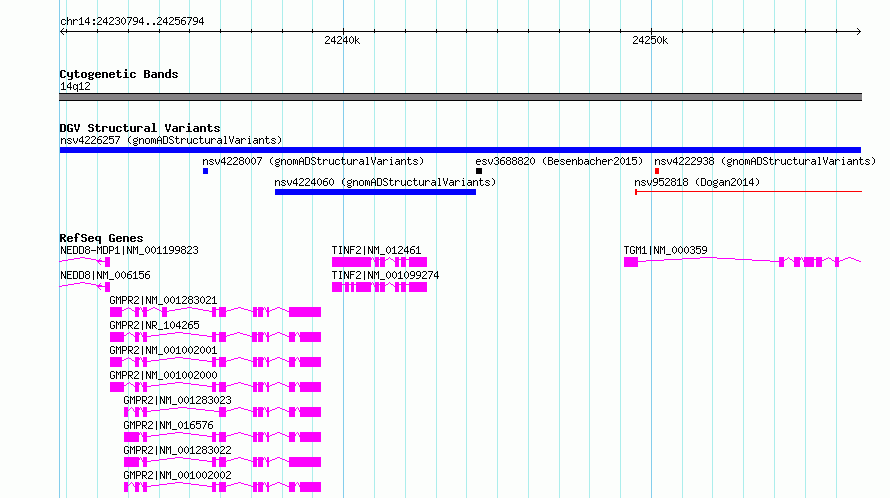Select the GMPR2 NM_001283023 transcript glyph

(222, 412)
